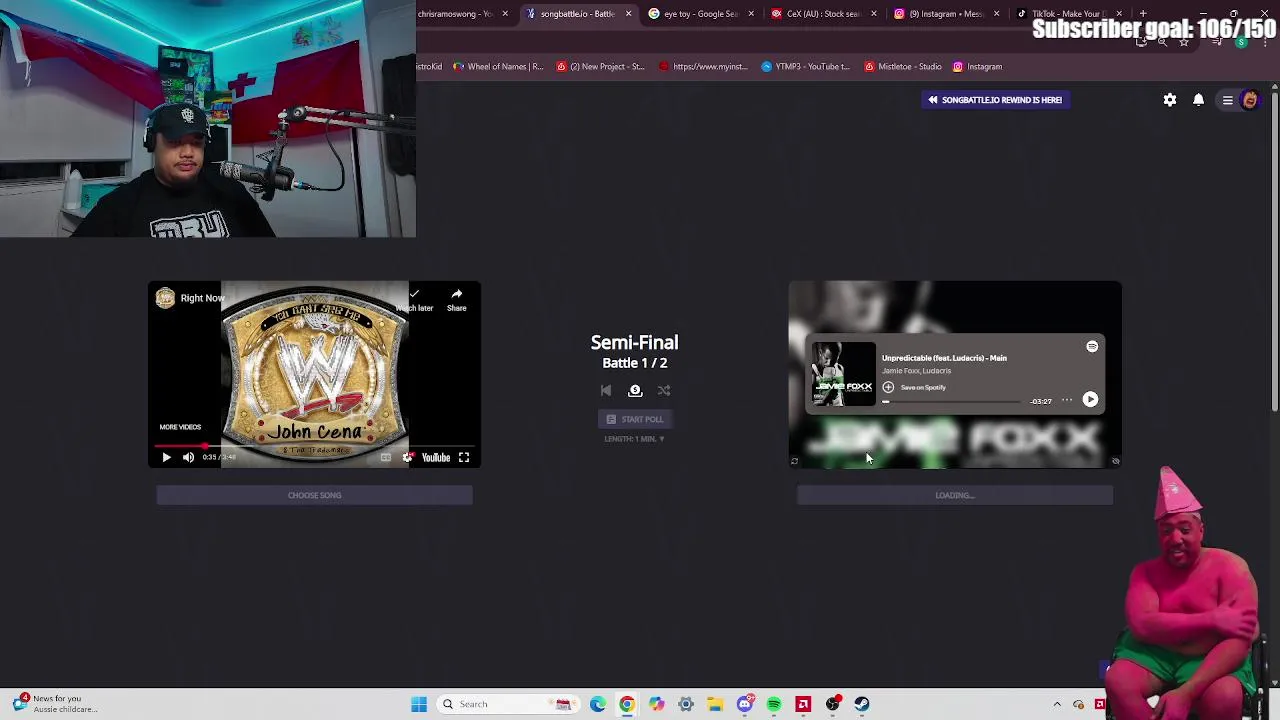Click the Save on Spotify plus icon
Viewport: 1280px width, 720px height.
pos(888,387)
